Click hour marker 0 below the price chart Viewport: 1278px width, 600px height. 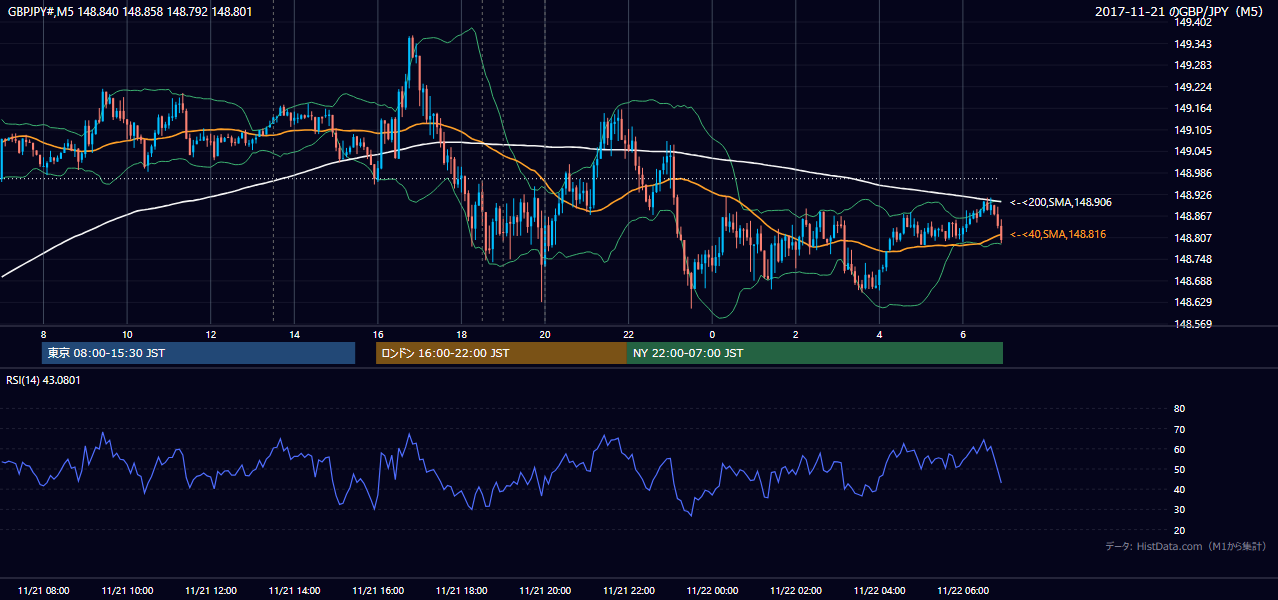(x=713, y=334)
